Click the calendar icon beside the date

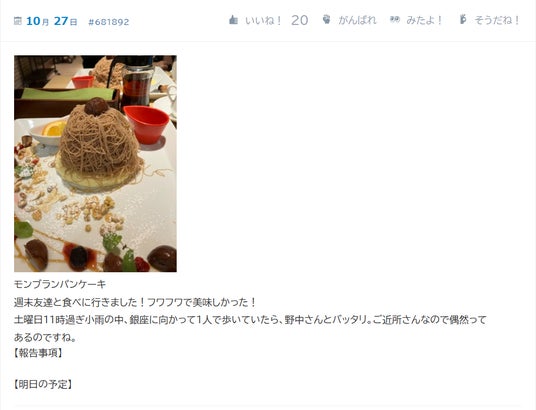17,21
